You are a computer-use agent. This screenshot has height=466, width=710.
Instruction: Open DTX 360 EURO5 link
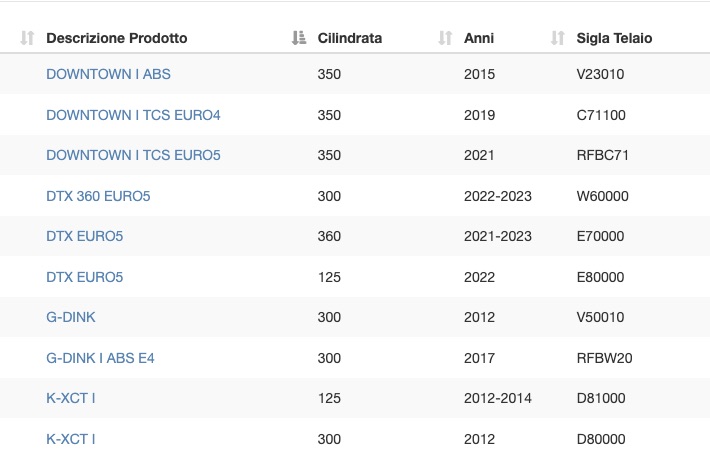coord(98,196)
